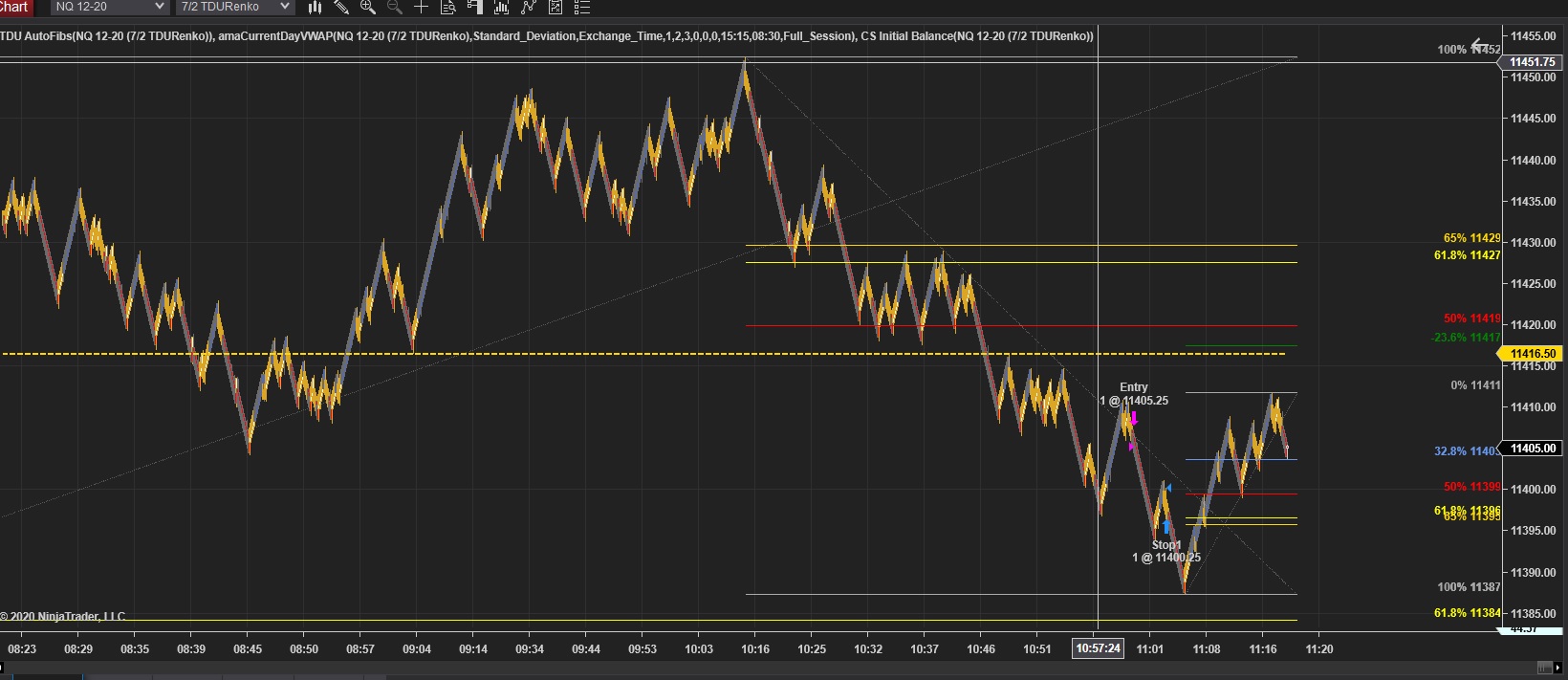The image size is (1568, 680).
Task: Click the 10:57:24 time cursor label
Action: (x=1098, y=648)
